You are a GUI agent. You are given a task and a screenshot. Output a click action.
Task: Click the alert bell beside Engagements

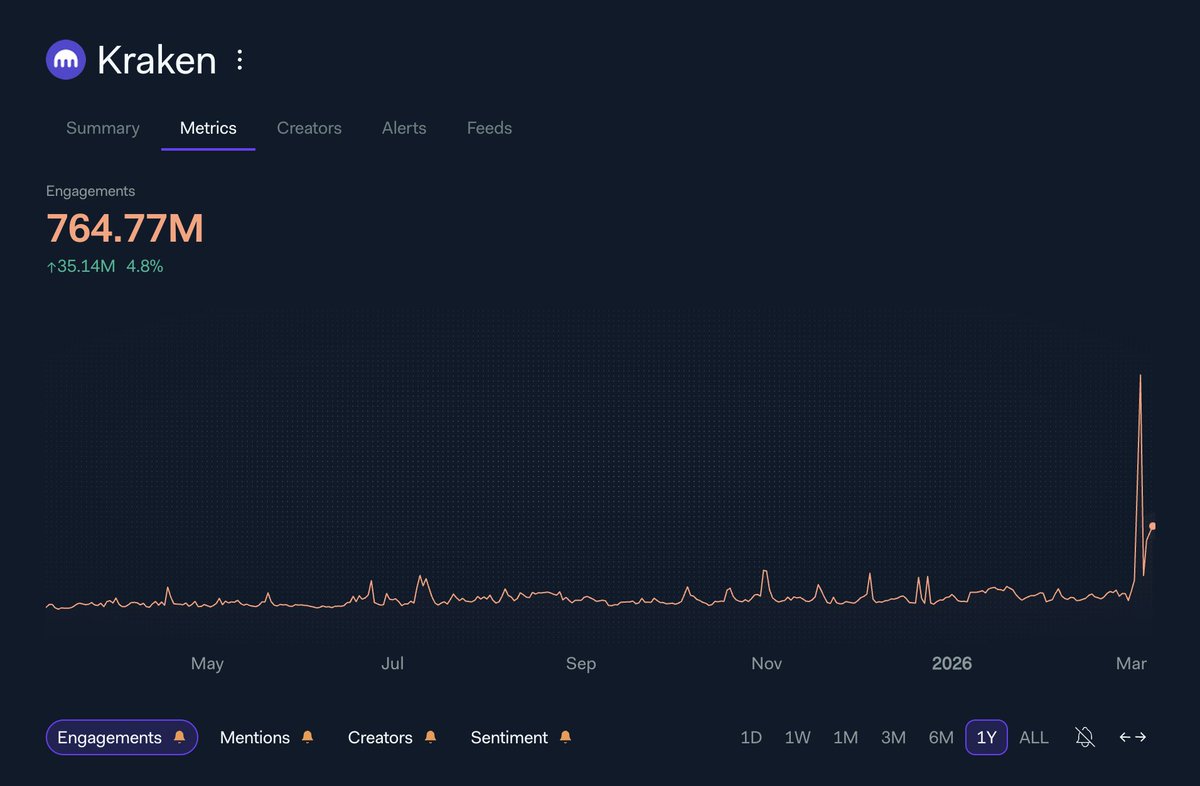[x=178, y=737]
